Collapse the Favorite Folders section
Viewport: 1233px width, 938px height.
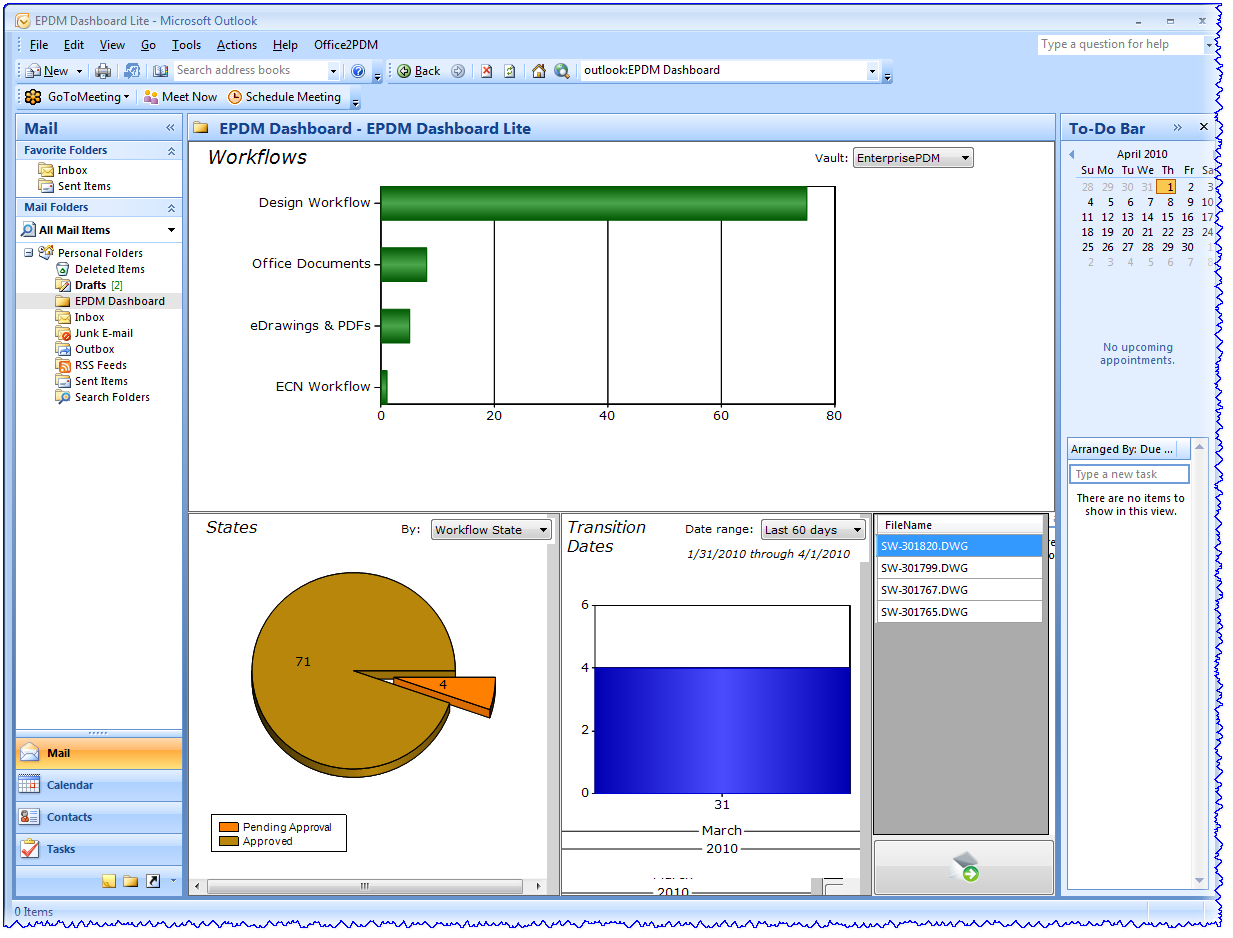click(171, 151)
